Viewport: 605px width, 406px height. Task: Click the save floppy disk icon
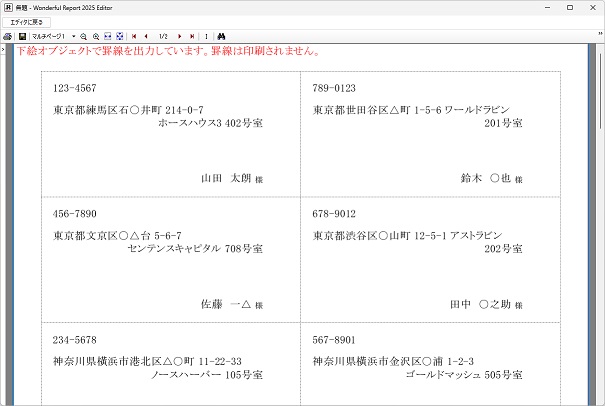coord(22,36)
